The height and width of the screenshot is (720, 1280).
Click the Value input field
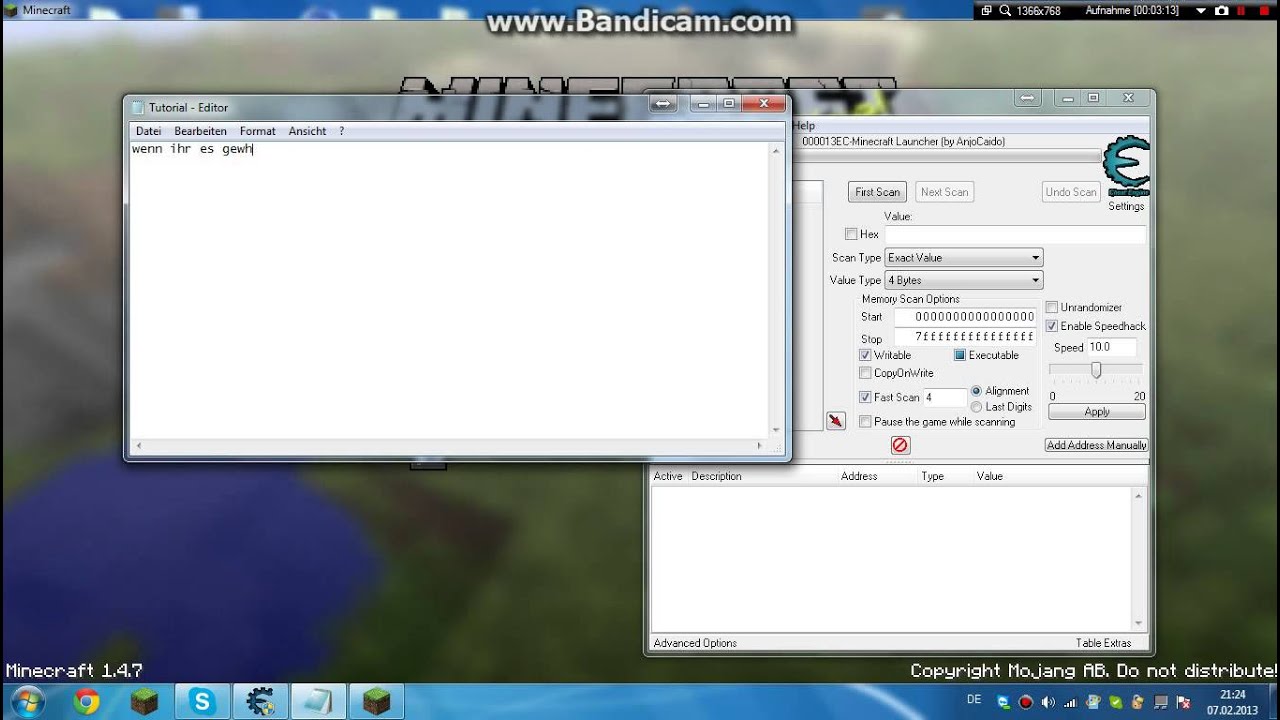coord(1014,234)
